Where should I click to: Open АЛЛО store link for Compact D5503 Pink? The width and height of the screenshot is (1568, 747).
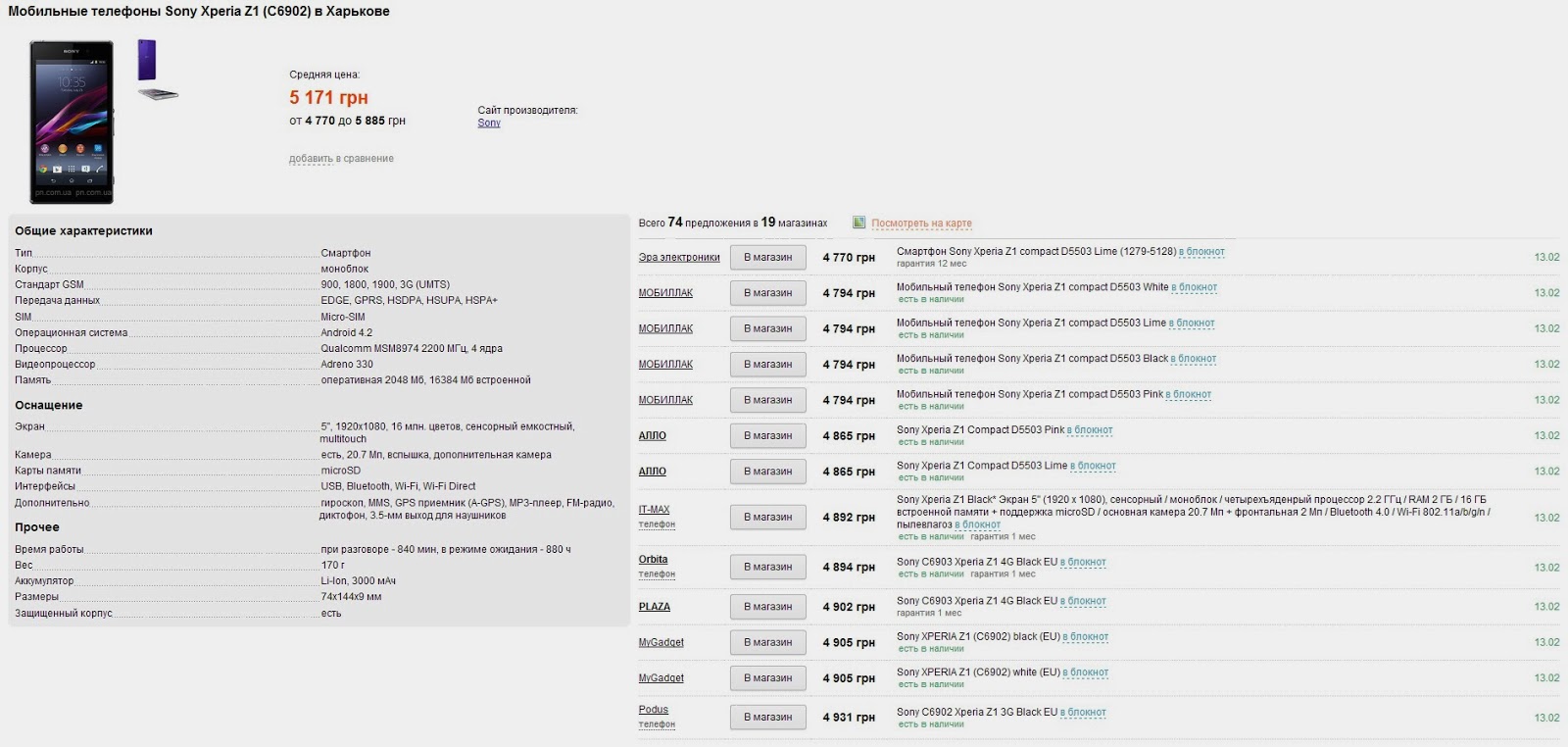coord(653,436)
